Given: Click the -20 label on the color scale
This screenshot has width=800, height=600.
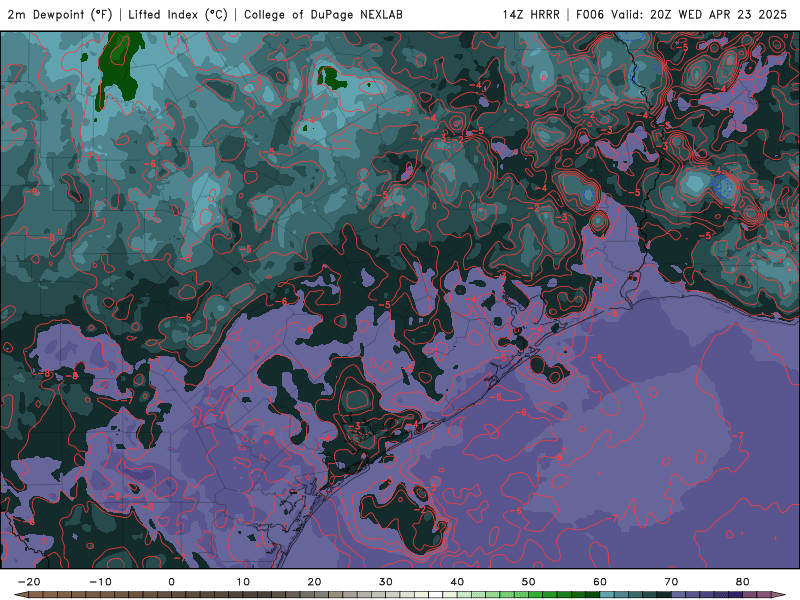Looking at the screenshot, I should (29, 582).
